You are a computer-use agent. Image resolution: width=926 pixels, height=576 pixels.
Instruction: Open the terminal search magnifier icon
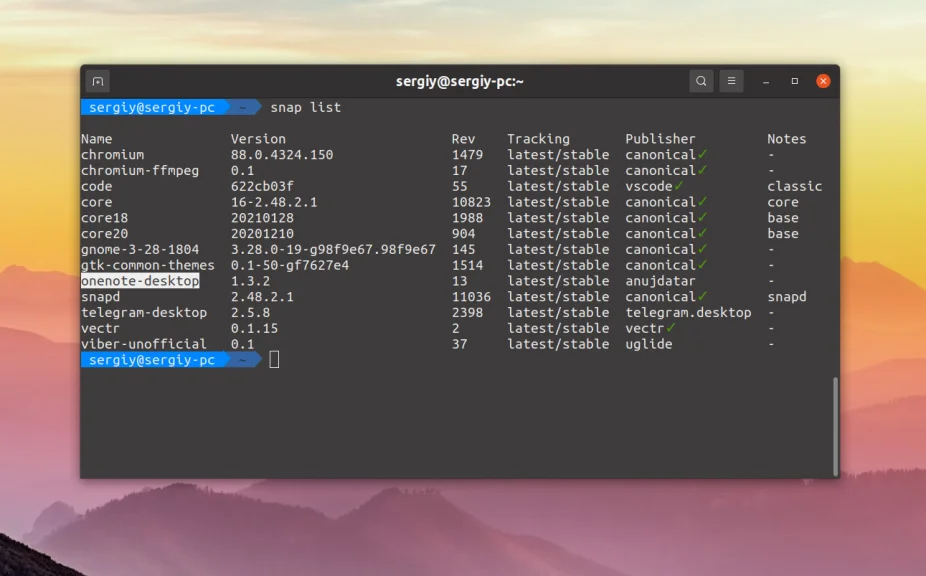(701, 80)
